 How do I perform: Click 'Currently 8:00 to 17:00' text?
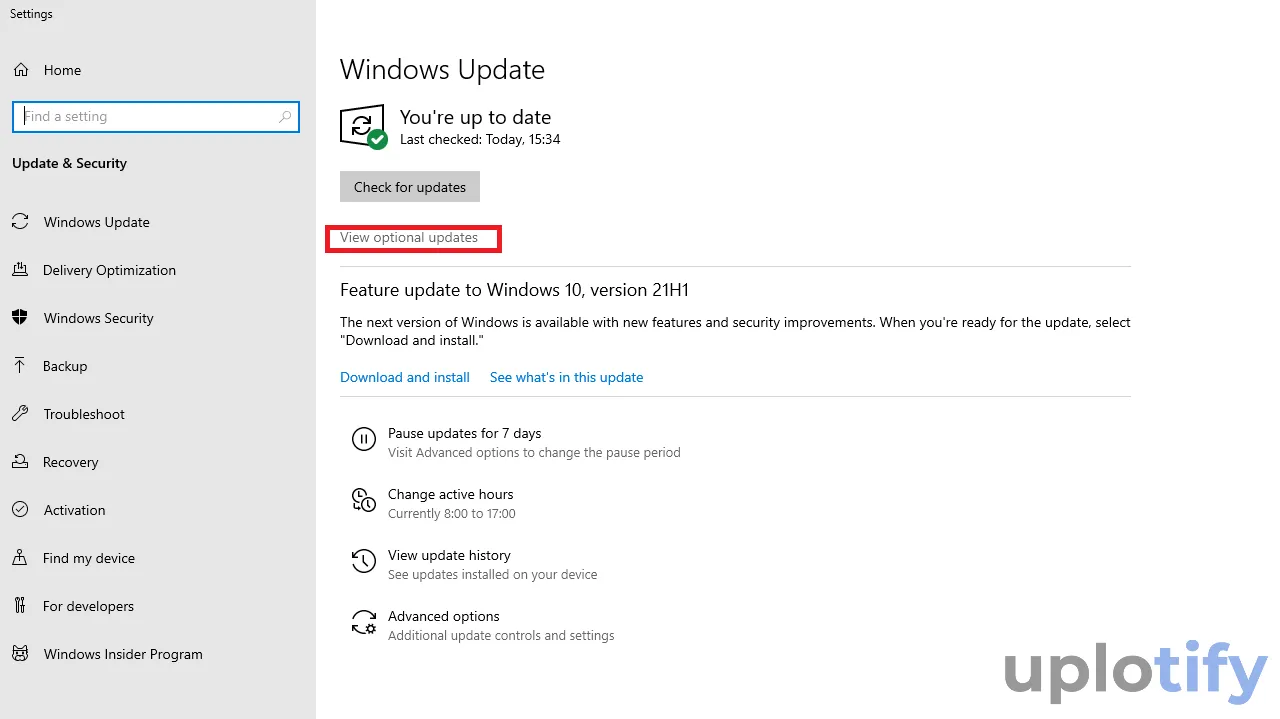click(452, 514)
